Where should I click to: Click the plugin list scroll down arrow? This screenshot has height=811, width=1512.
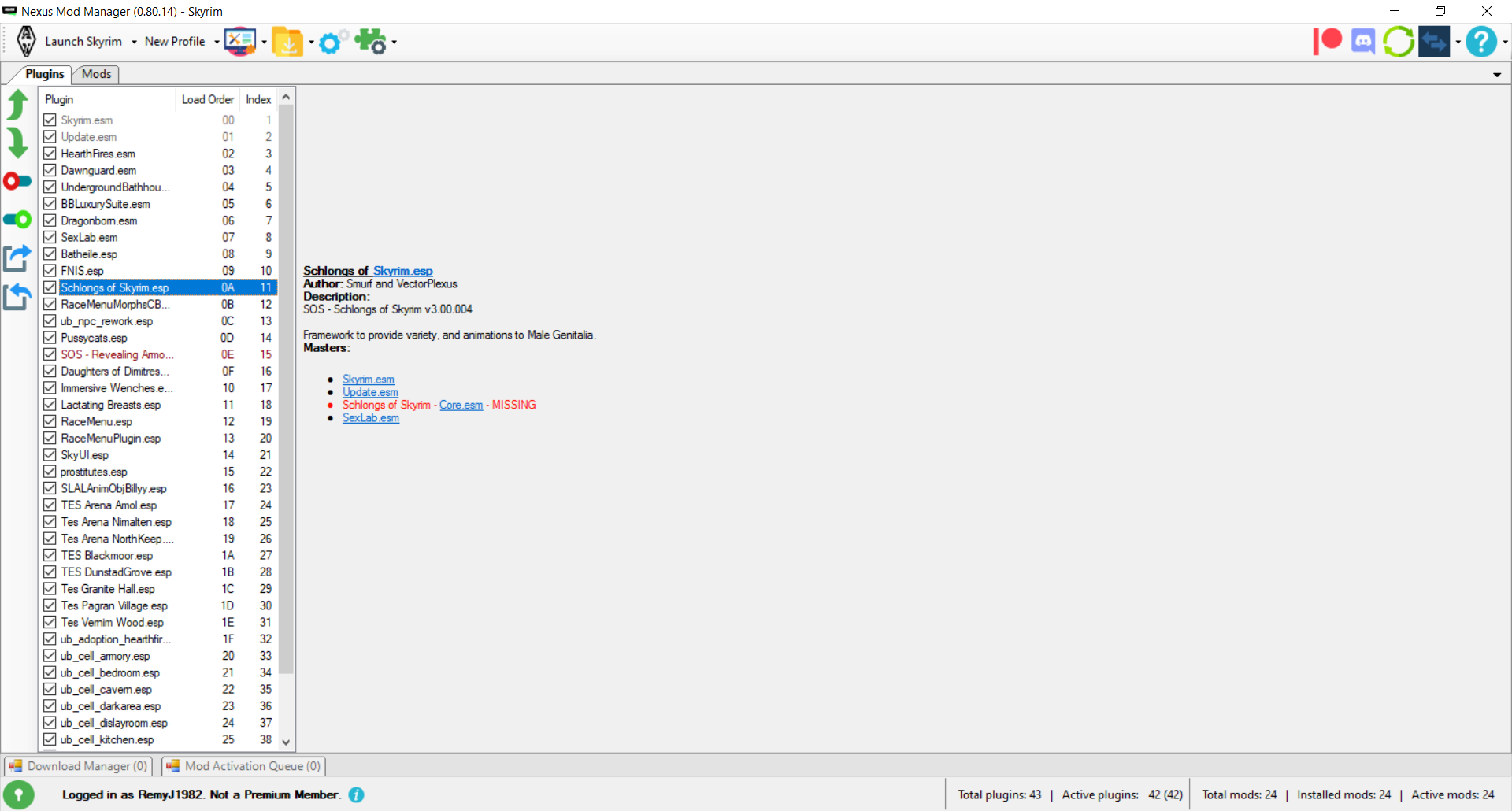tap(286, 742)
